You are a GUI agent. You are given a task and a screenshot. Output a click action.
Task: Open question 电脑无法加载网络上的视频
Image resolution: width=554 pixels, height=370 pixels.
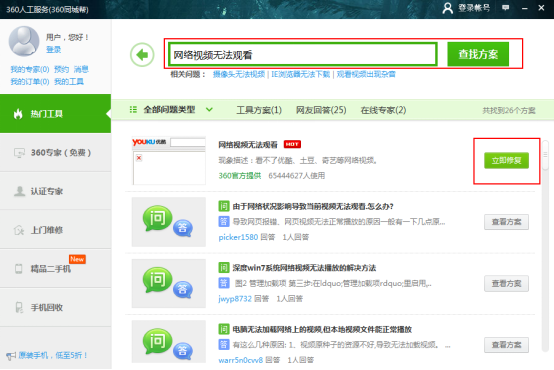pyautogui.click(x=322, y=329)
